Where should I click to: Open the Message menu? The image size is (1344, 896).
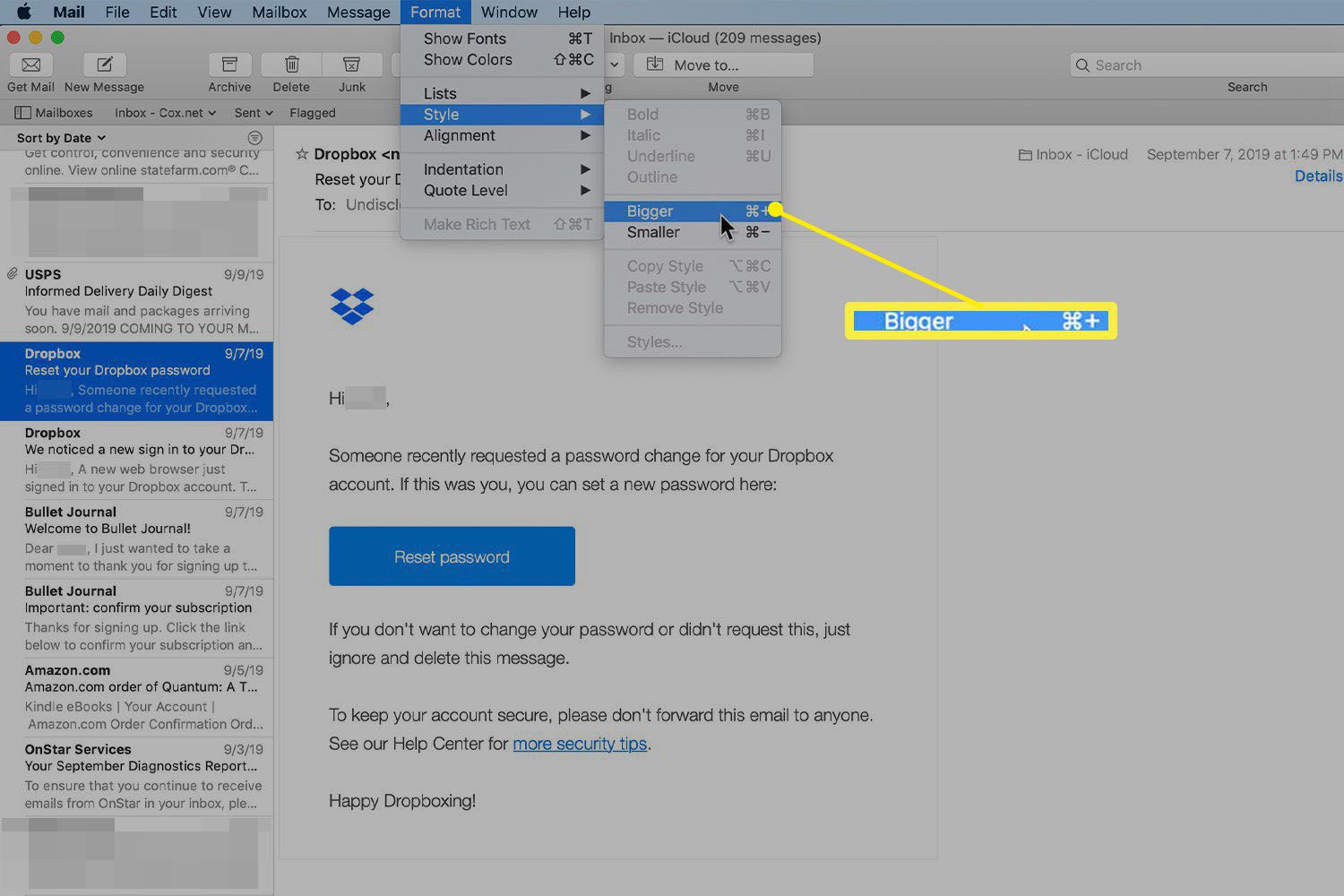click(358, 12)
